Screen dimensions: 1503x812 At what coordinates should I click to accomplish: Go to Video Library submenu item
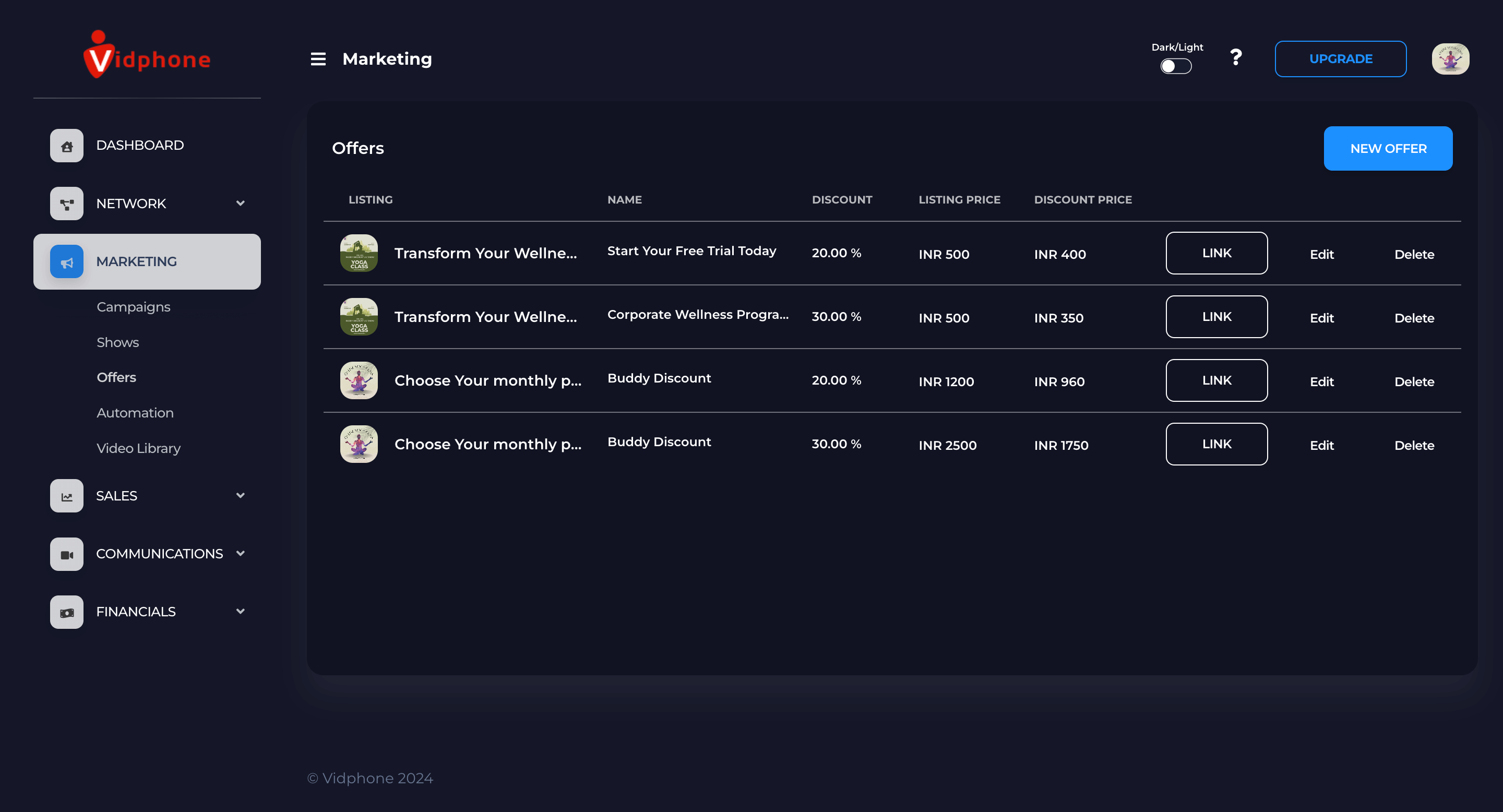pos(138,449)
